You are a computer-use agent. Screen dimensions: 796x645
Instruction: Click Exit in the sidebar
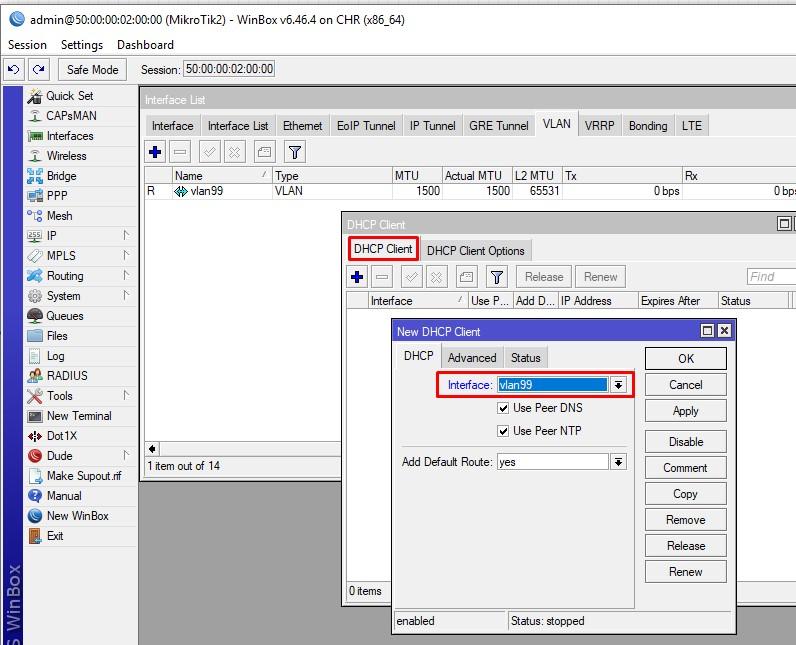(55, 536)
